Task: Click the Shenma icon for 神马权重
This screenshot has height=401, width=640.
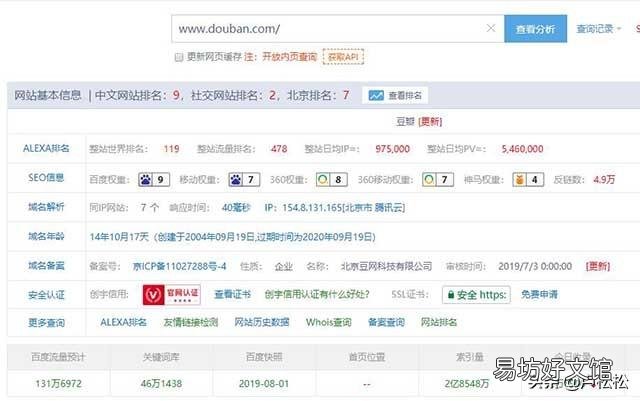Action: point(520,180)
